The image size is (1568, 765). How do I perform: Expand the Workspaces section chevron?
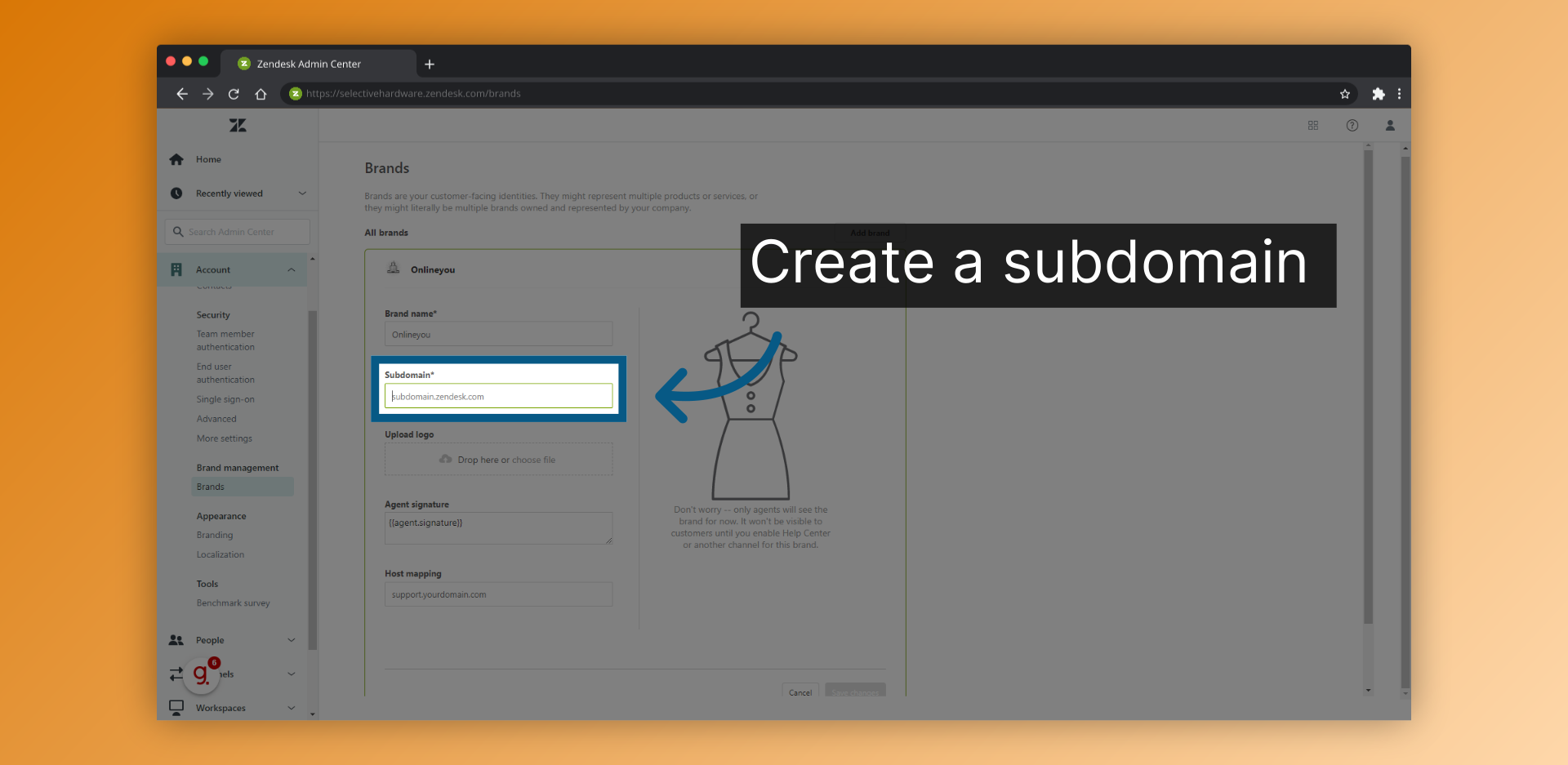click(x=292, y=708)
